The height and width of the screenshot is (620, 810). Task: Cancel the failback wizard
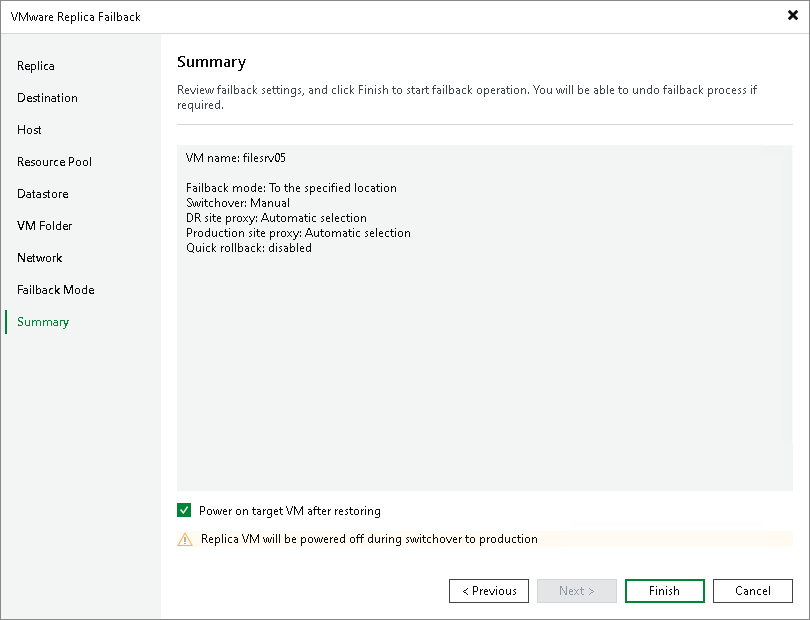pyautogui.click(x=753, y=591)
